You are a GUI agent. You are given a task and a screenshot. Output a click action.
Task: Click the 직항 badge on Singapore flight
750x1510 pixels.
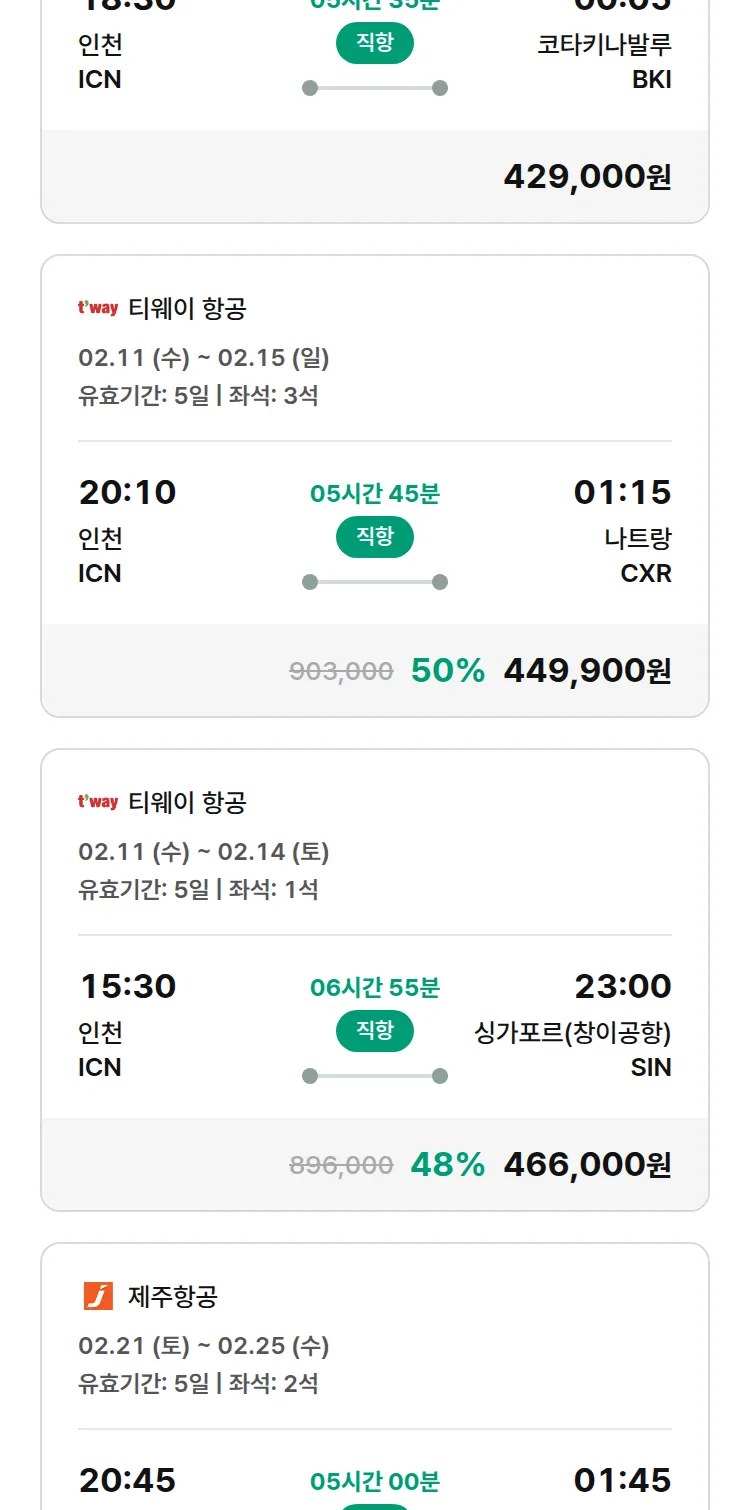(375, 1032)
